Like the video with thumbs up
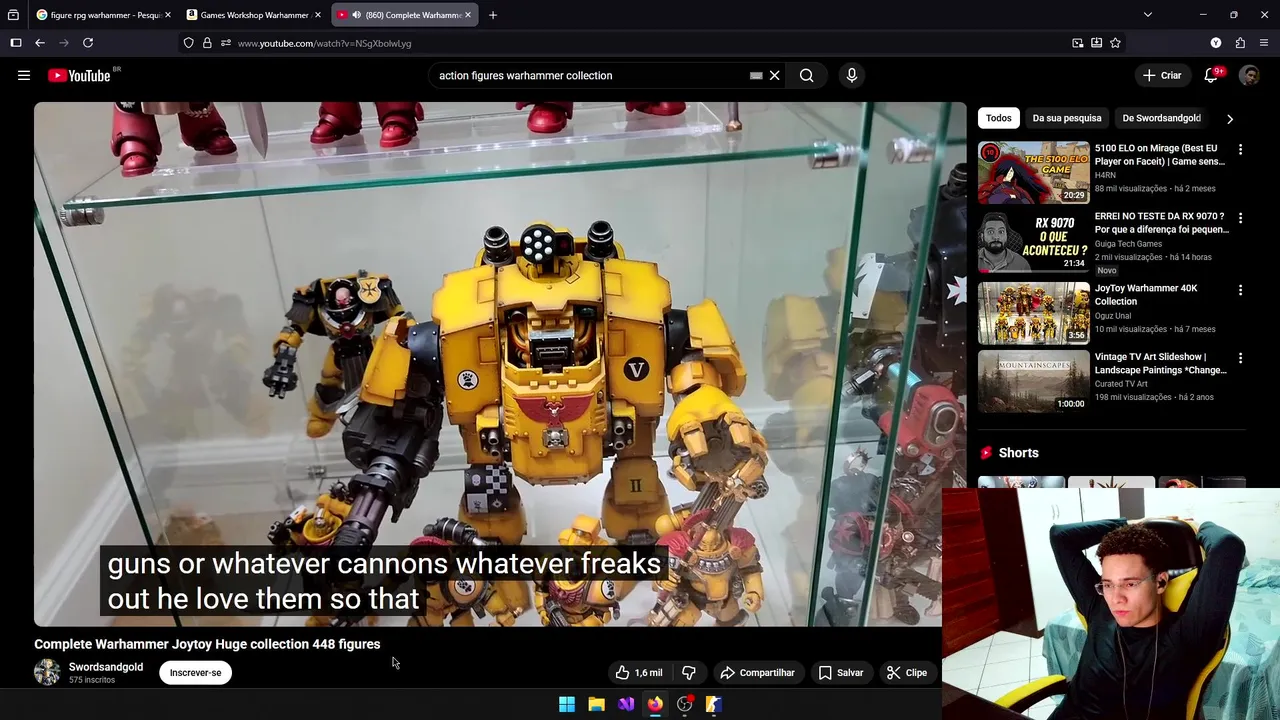 click(638, 673)
